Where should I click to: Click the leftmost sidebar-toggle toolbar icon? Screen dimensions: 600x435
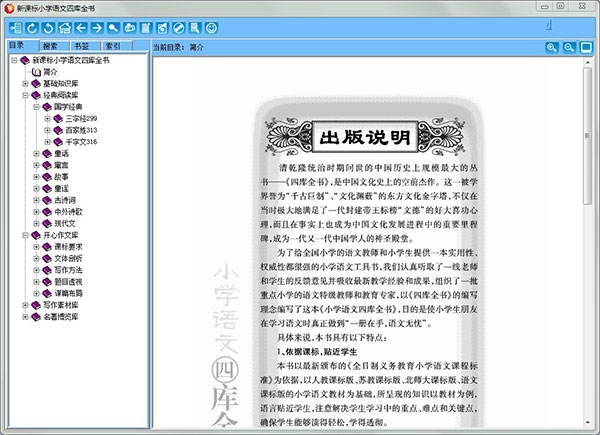coord(13,28)
